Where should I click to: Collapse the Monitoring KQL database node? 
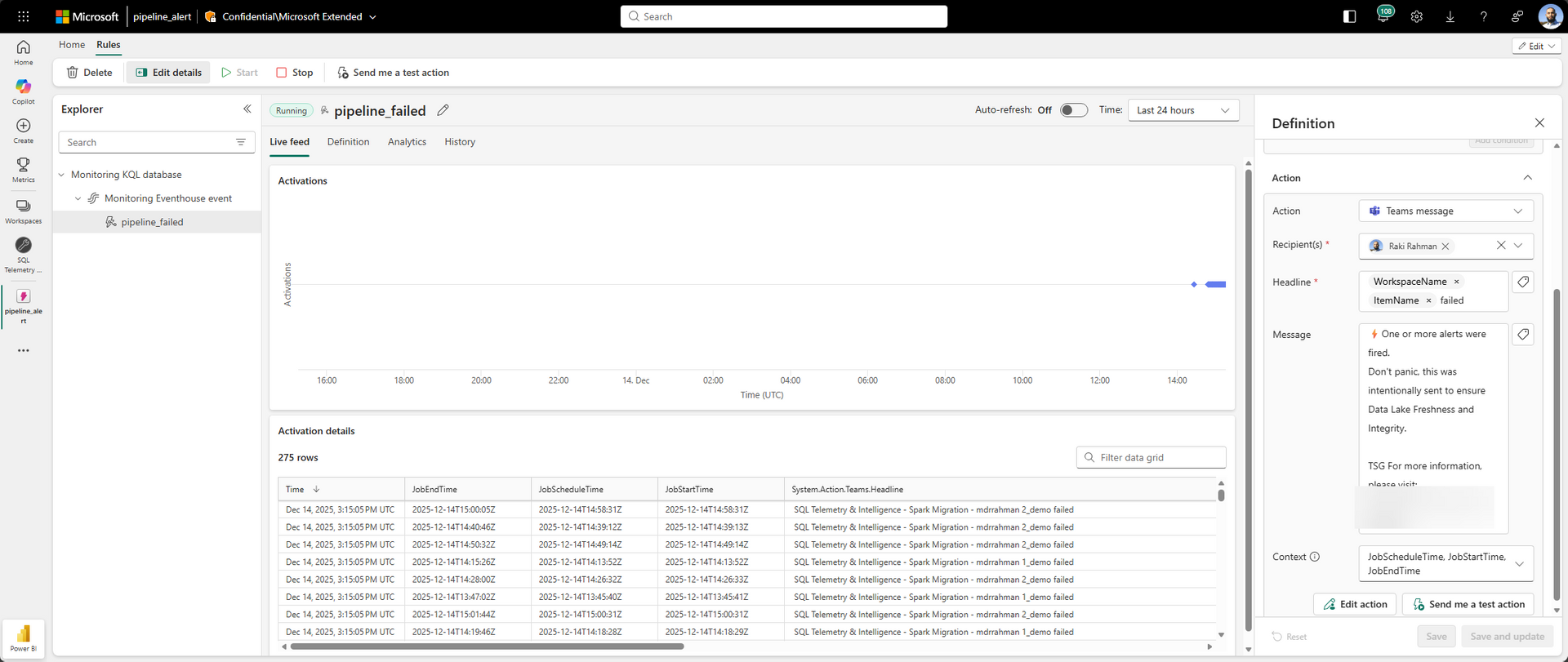(61, 175)
